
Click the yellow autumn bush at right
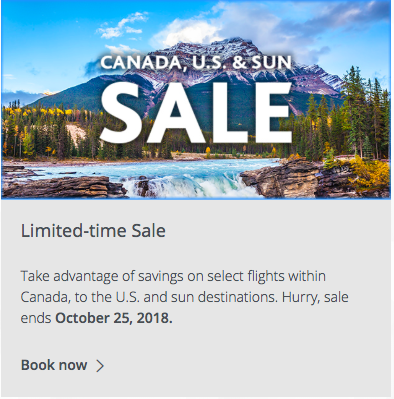(369, 172)
